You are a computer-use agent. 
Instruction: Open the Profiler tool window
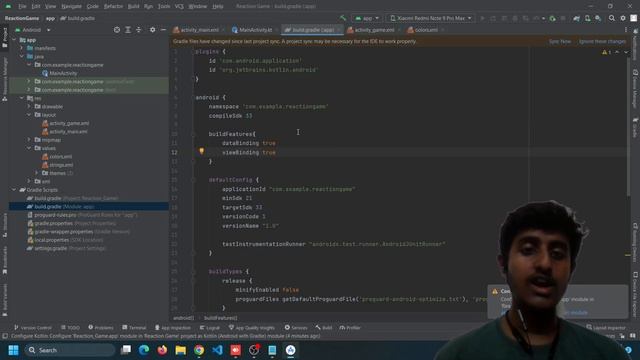tap(350, 328)
